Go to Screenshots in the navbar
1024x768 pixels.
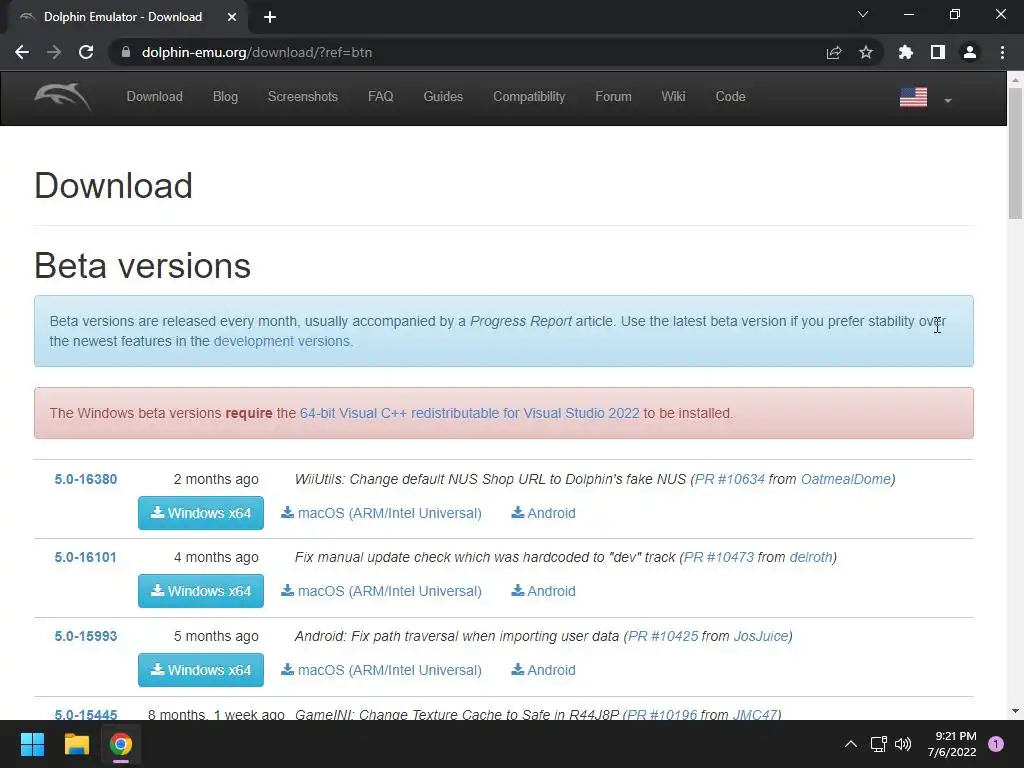click(x=302, y=97)
